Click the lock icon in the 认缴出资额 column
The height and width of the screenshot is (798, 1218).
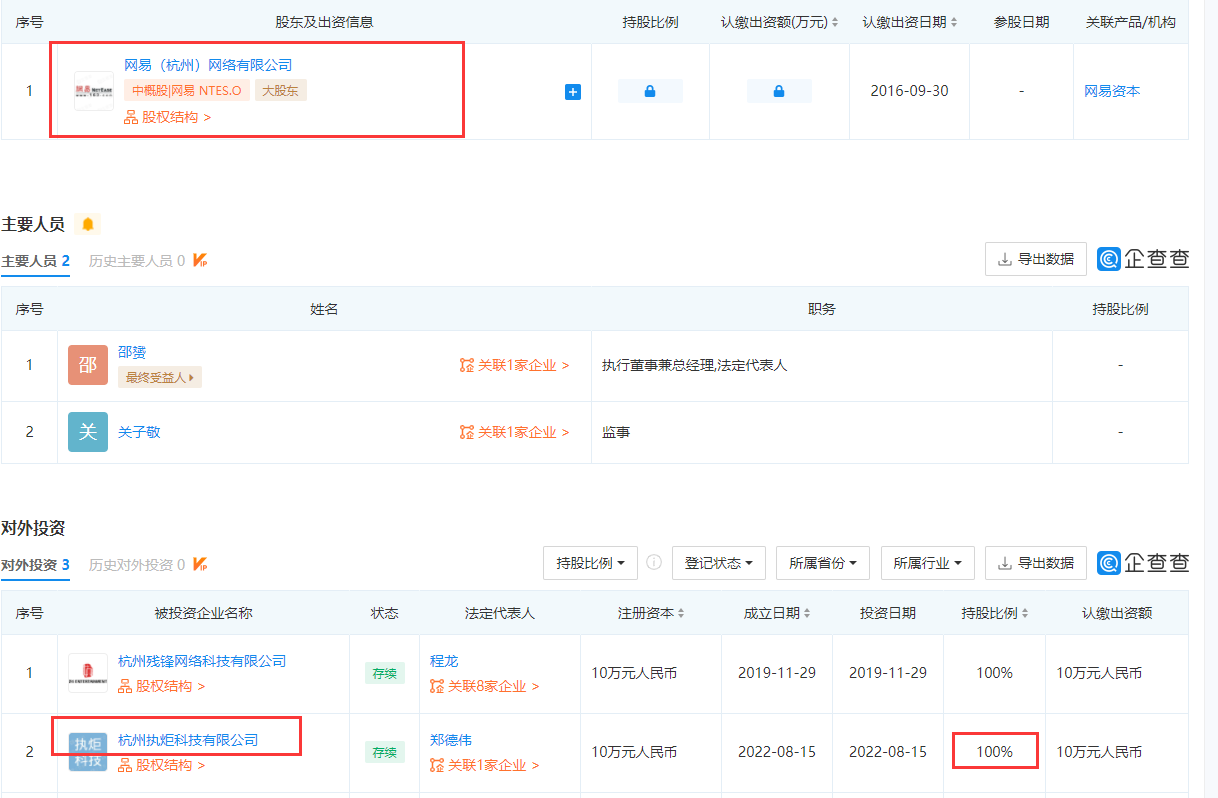[779, 91]
